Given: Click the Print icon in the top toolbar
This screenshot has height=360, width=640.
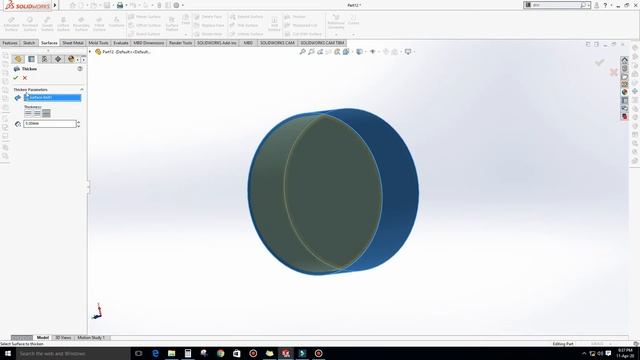Looking at the screenshot, I should [x=120, y=5].
